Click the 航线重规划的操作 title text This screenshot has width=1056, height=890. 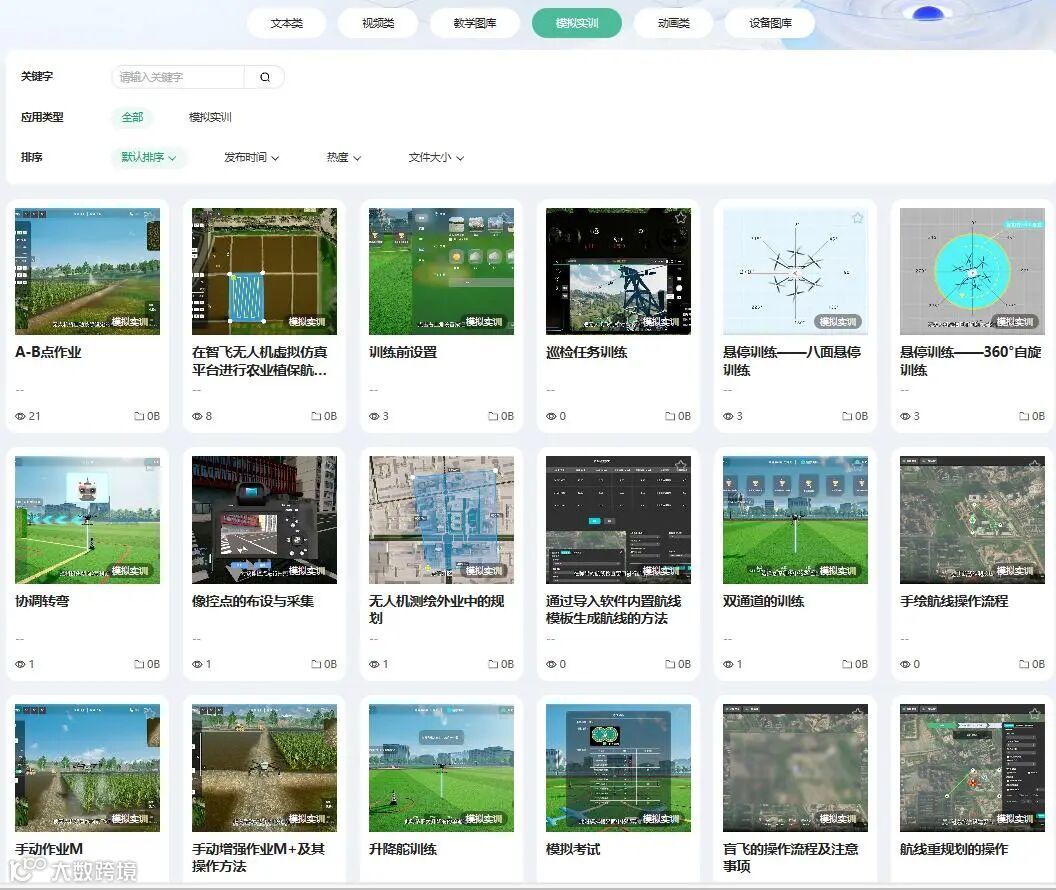tap(954, 849)
